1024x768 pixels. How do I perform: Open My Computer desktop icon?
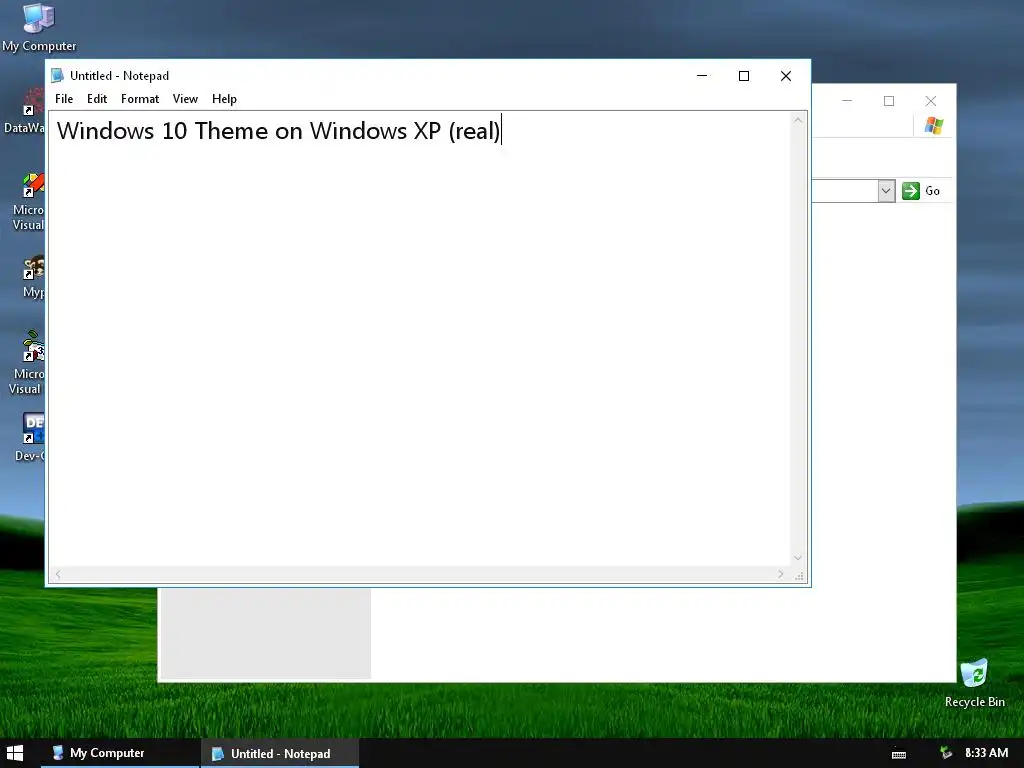coord(39,27)
